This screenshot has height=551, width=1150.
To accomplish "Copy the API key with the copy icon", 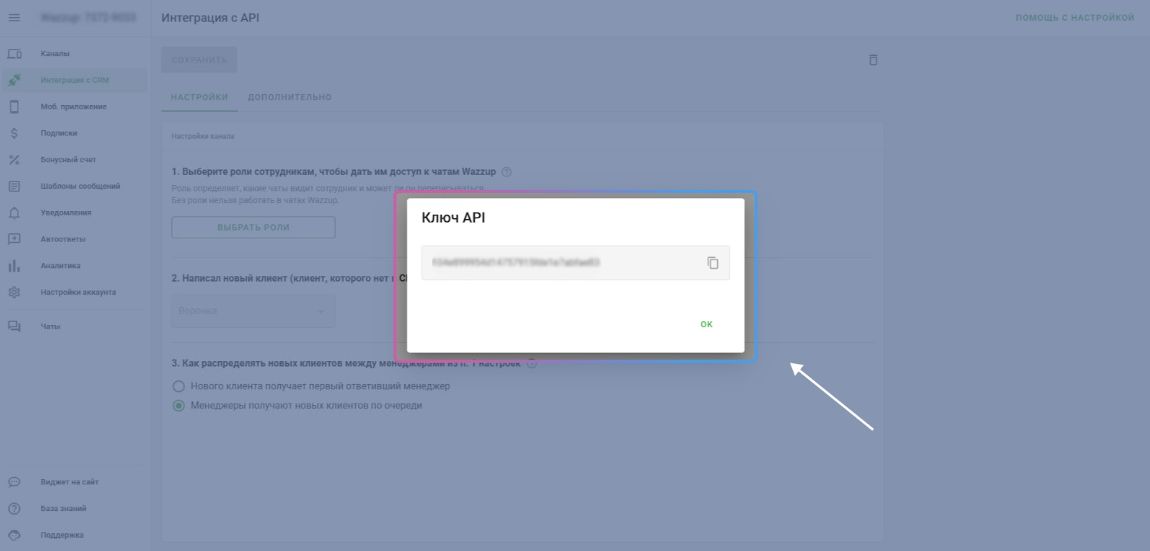I will pos(713,263).
